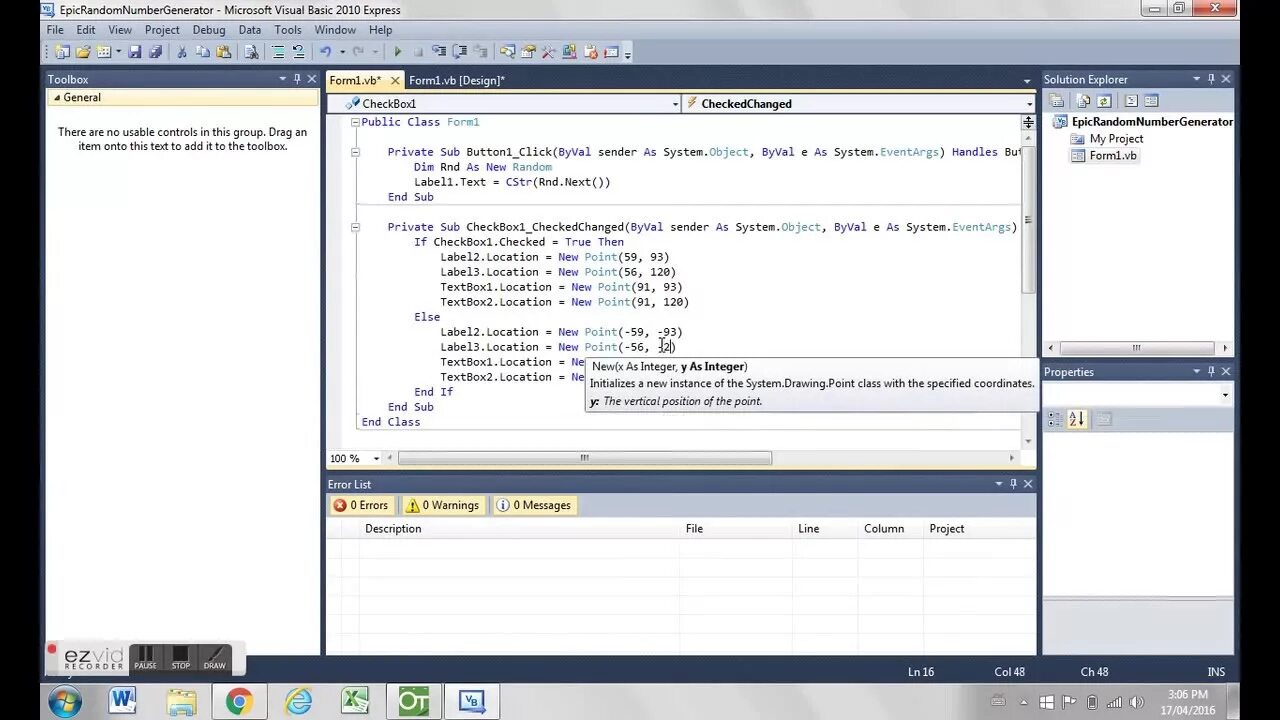1280x720 pixels.
Task: Open the Undo history dropdown arrow
Action: [342, 52]
